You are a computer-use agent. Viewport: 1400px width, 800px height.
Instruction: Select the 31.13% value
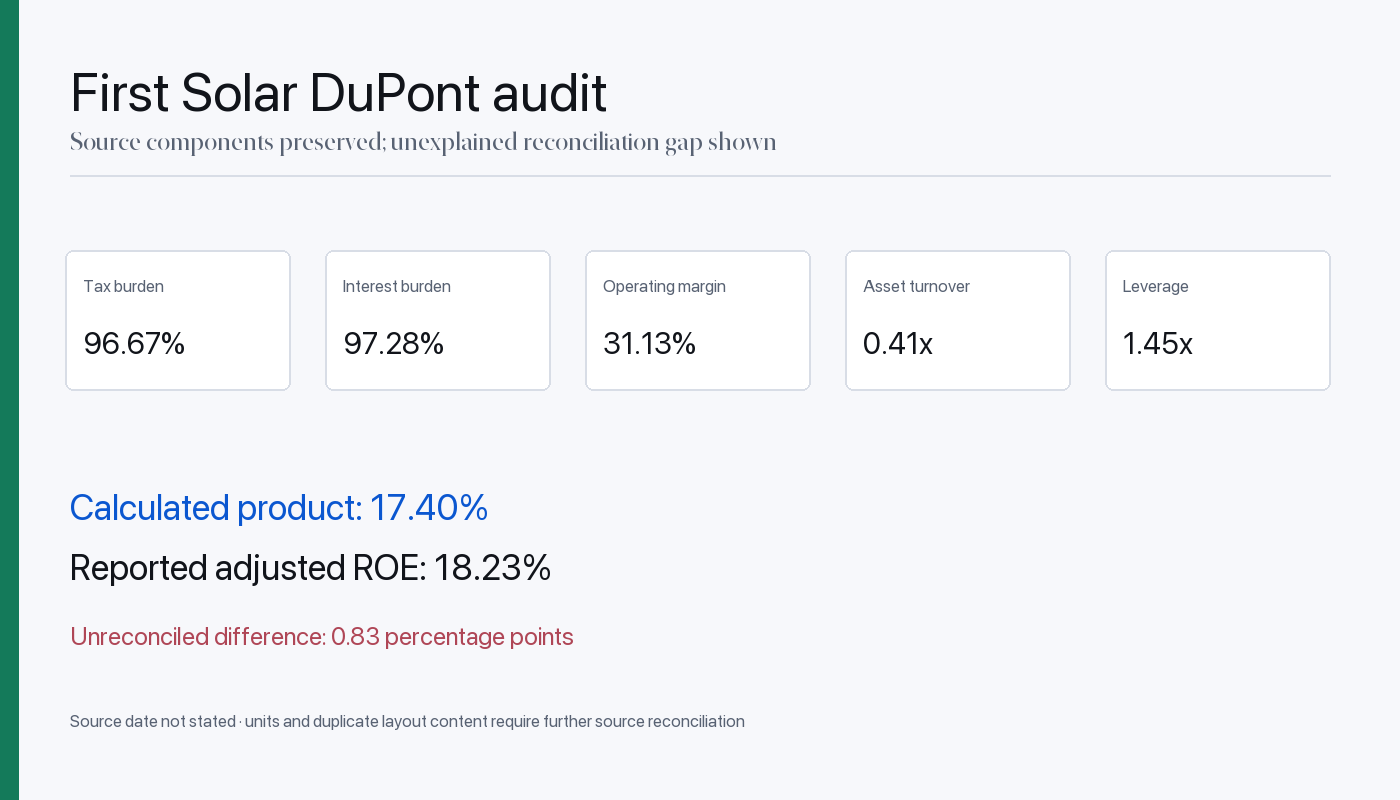tap(649, 344)
